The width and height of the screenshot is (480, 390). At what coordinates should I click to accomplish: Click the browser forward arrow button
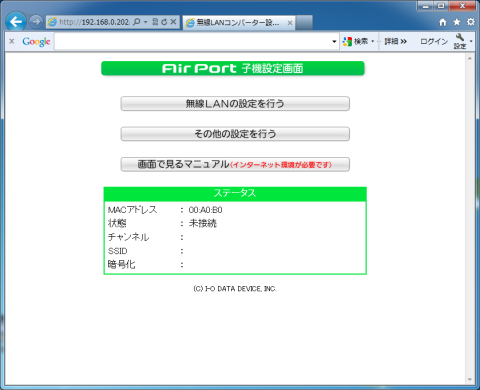pyautogui.click(x=36, y=22)
